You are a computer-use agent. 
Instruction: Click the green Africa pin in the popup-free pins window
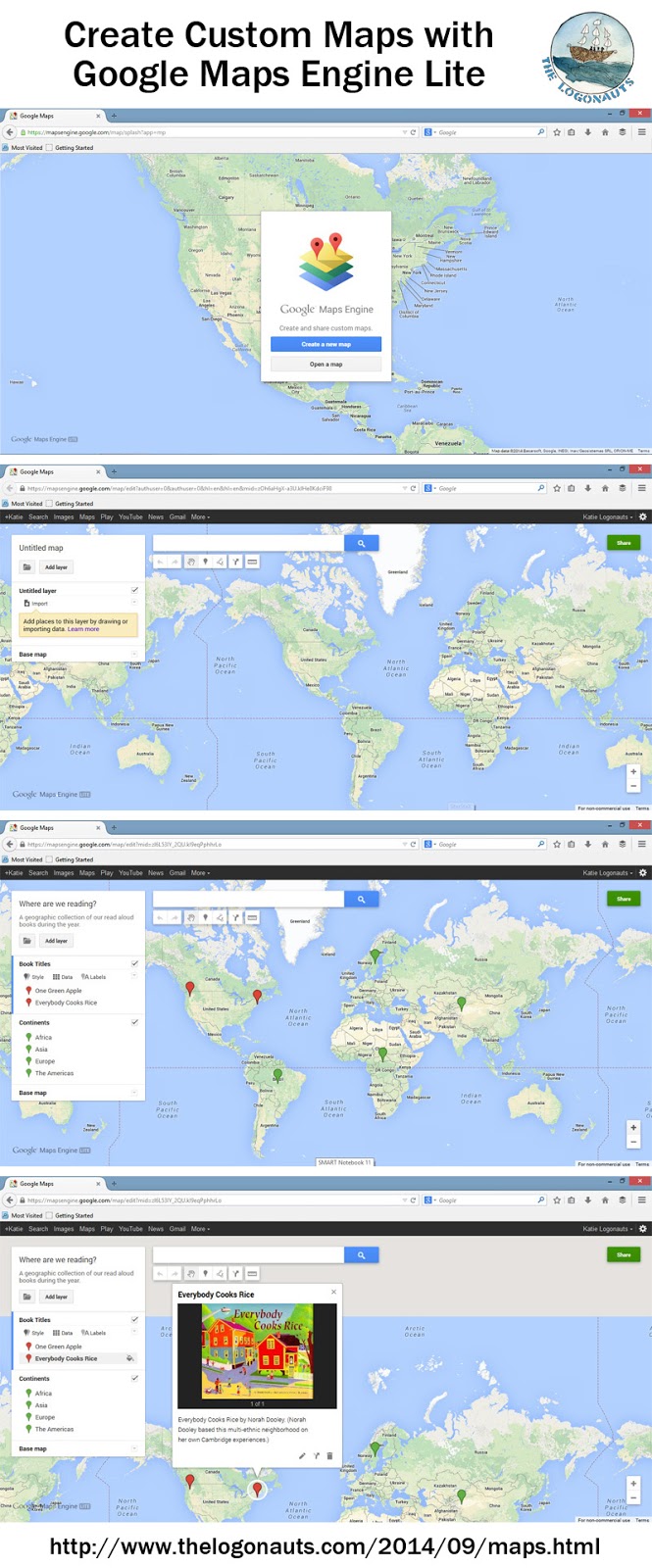pos(381,1053)
